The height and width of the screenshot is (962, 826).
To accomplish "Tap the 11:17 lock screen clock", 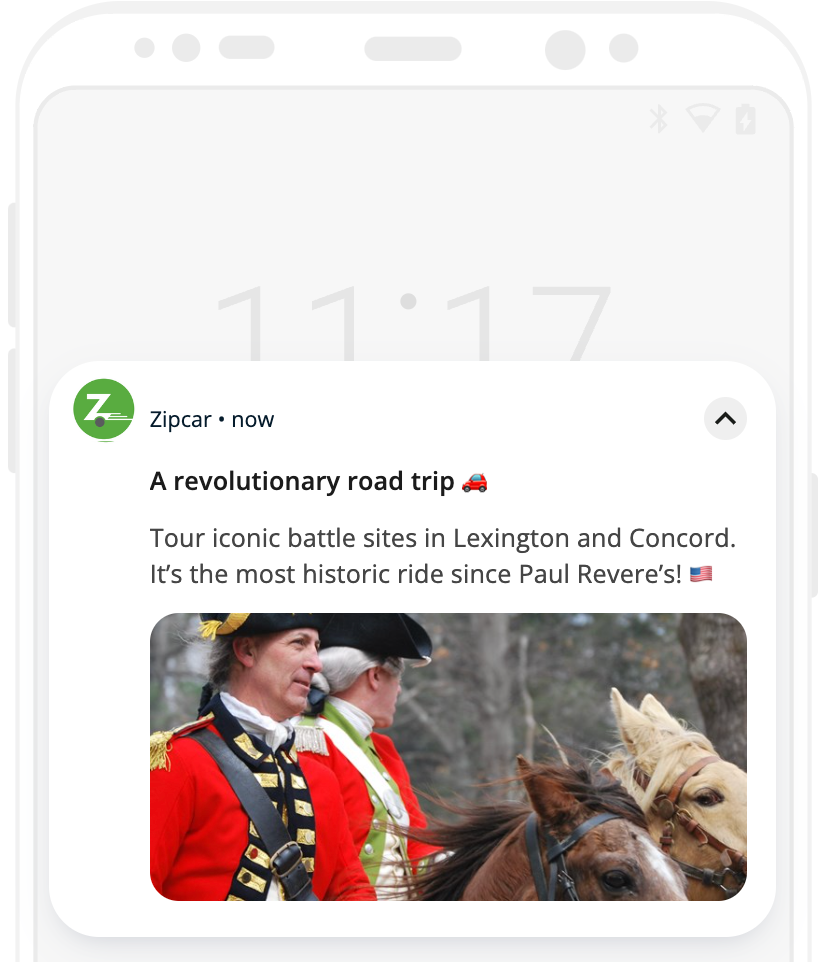I will [x=413, y=322].
